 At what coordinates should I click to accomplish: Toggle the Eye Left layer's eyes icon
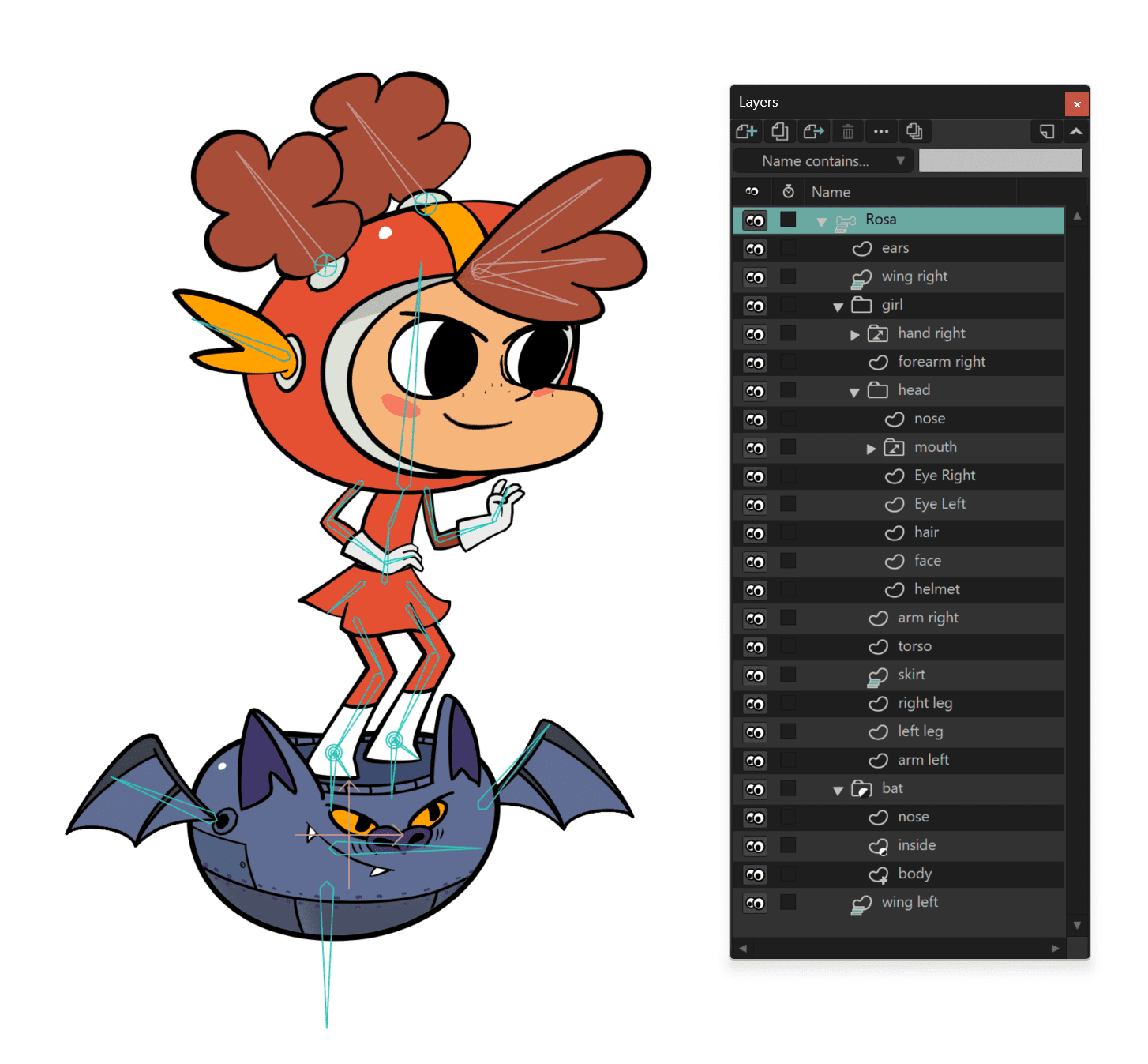click(754, 505)
